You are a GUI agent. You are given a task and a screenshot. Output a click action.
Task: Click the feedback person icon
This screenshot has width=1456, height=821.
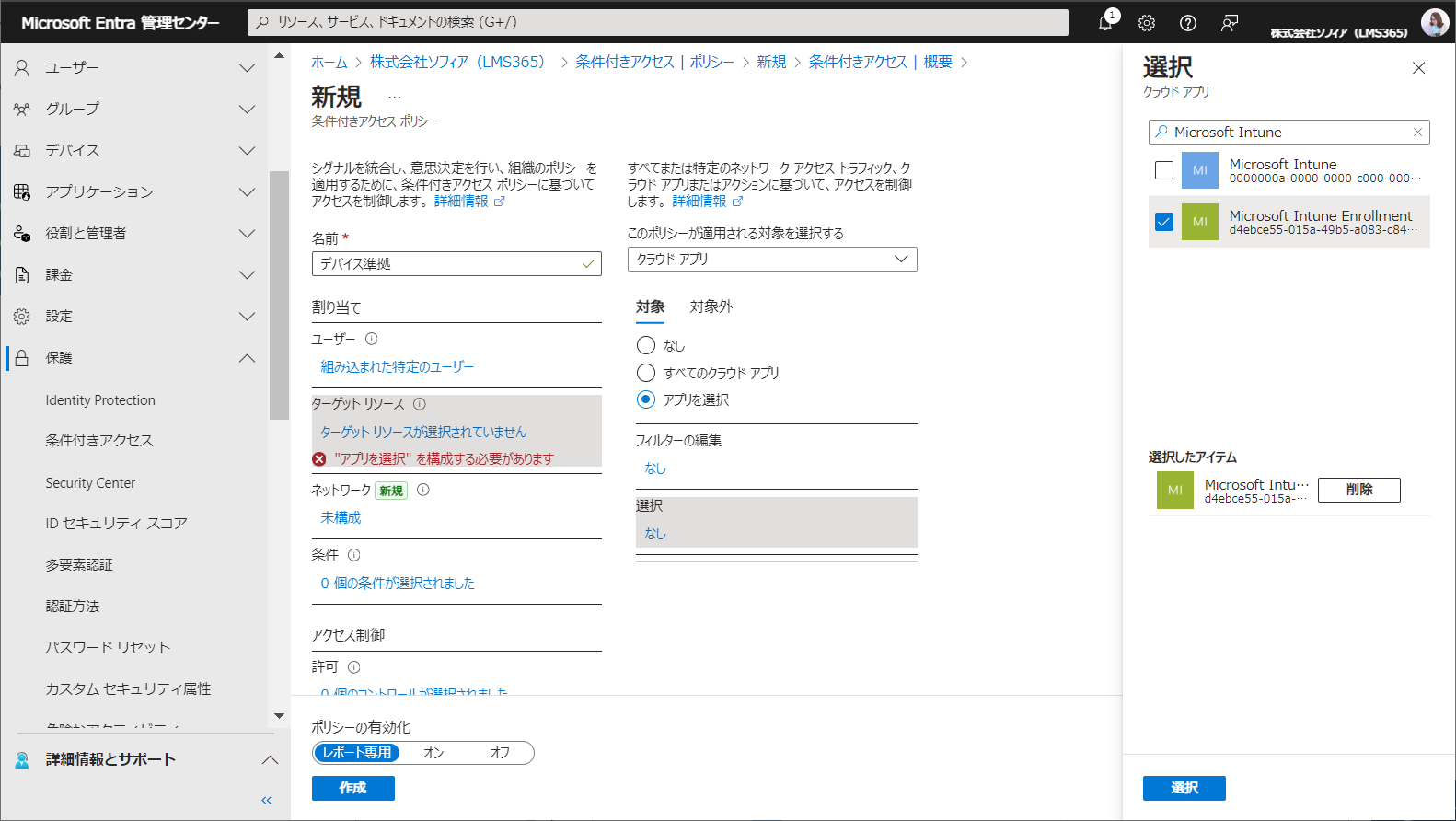click(x=1230, y=23)
